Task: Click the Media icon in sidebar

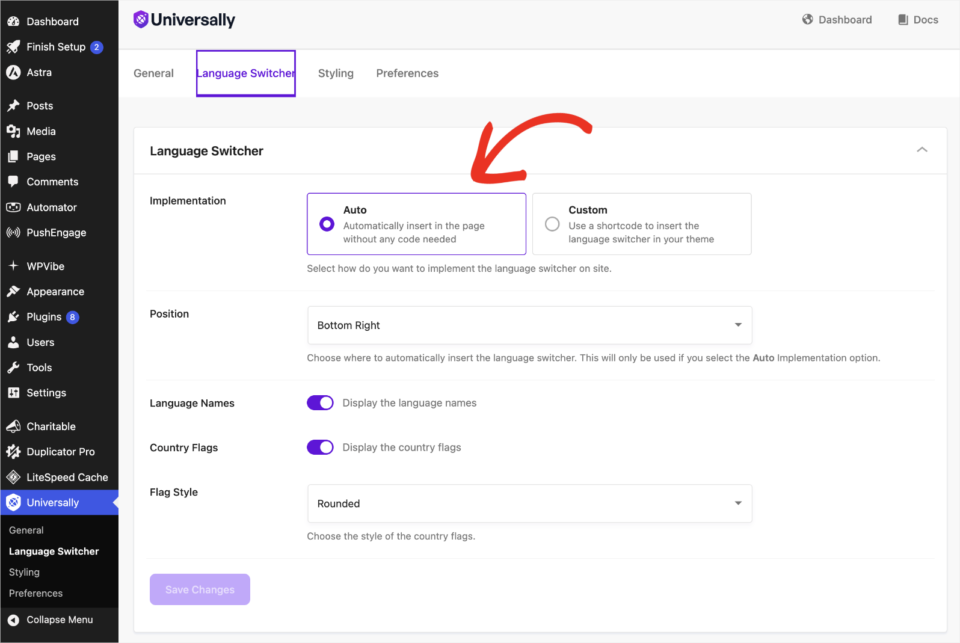Action: [13, 131]
